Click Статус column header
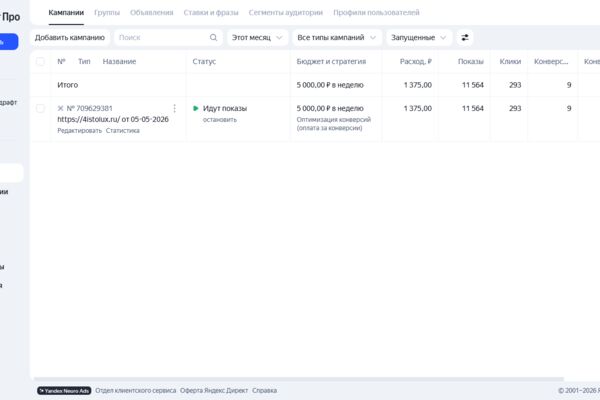600x400 pixels. pyautogui.click(x=204, y=61)
